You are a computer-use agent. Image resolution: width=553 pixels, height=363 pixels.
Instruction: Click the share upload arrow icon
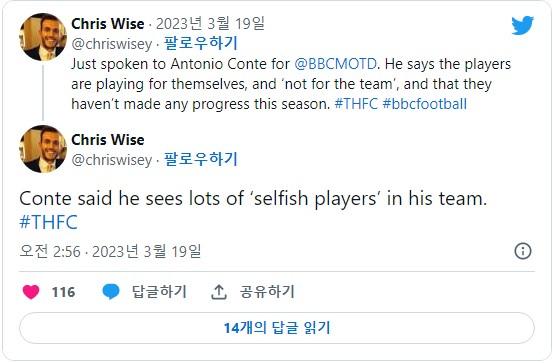219,292
